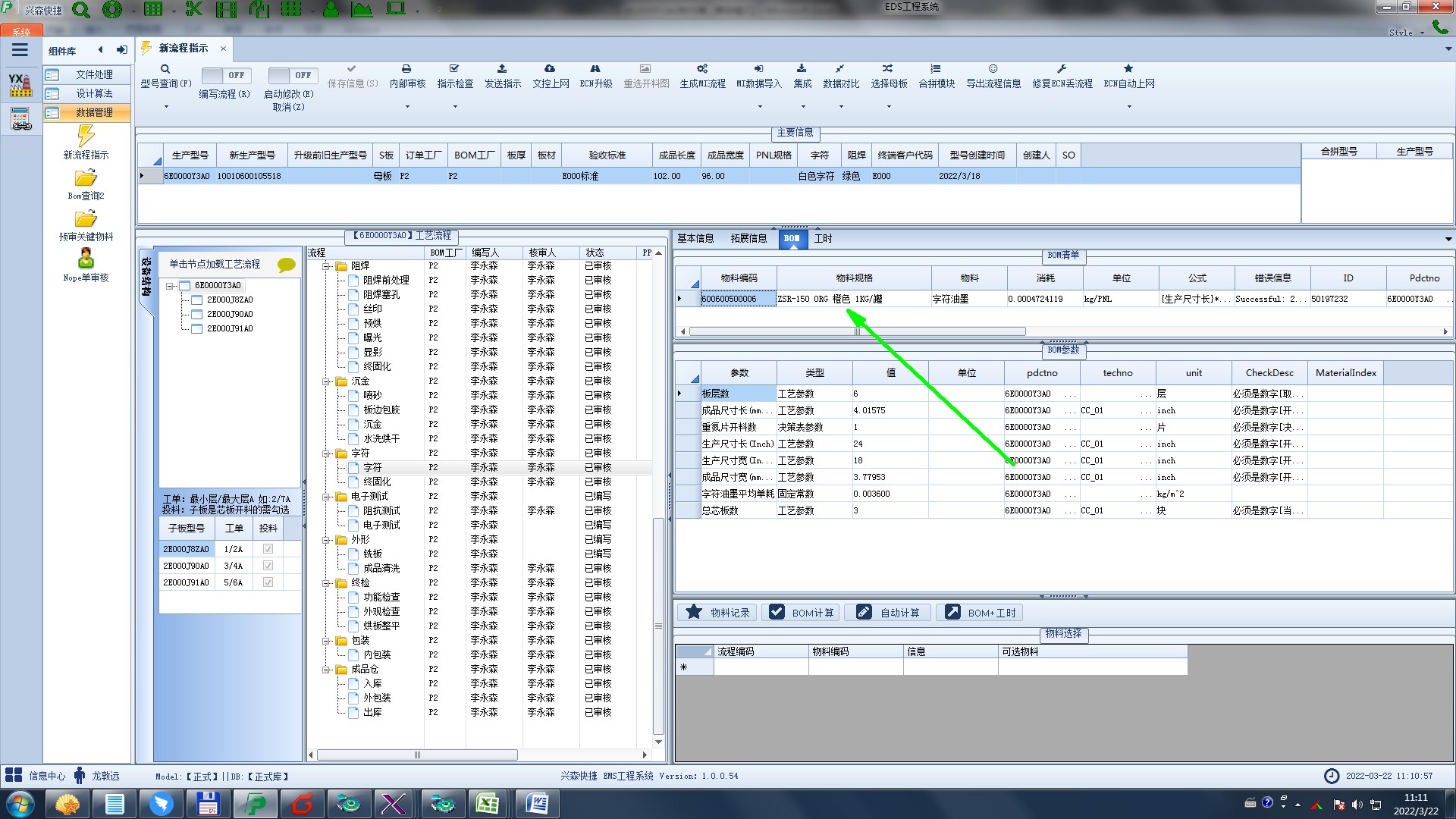Switch to the 基本信息 tab

tap(695, 238)
